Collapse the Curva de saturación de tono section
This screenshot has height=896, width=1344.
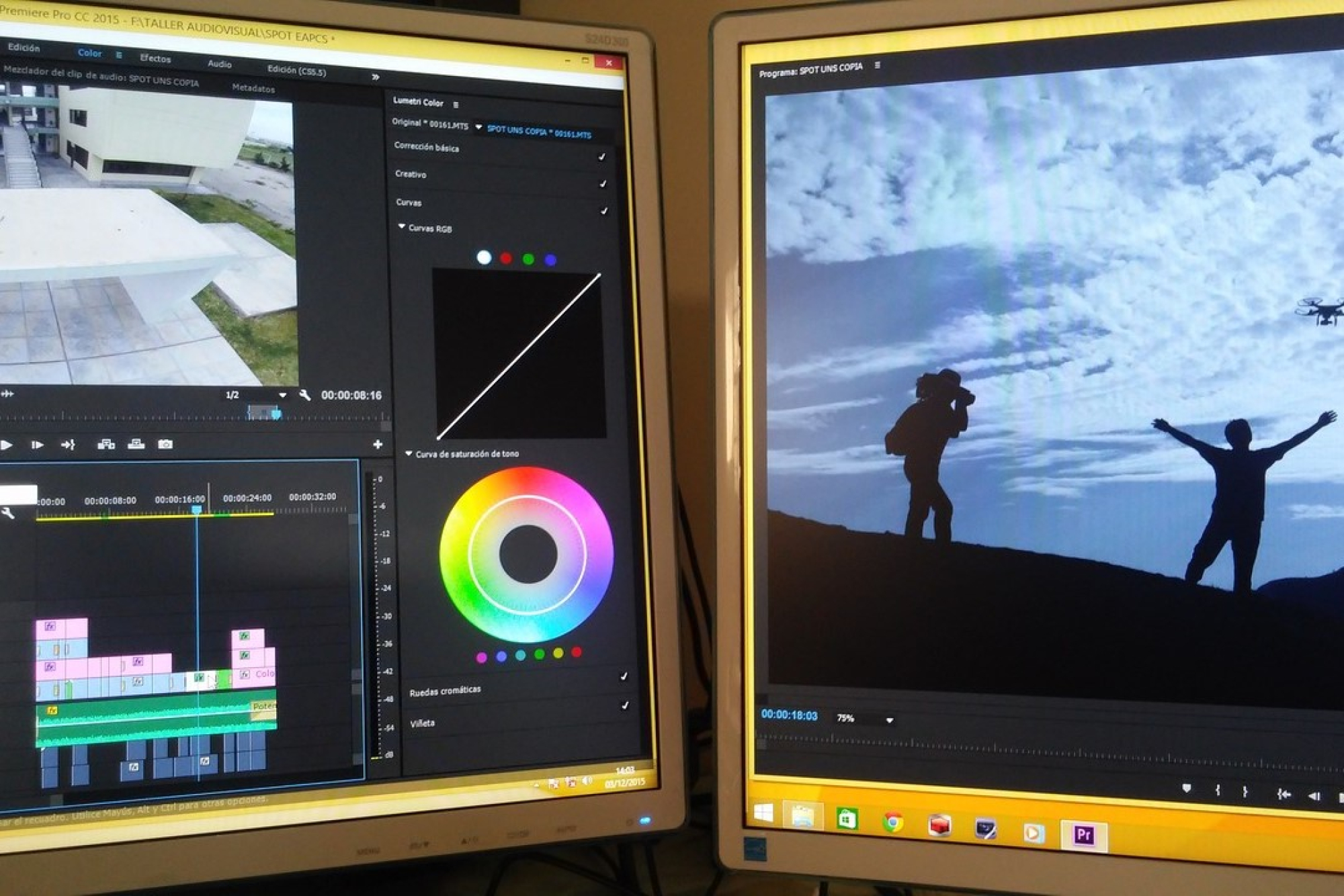[409, 453]
